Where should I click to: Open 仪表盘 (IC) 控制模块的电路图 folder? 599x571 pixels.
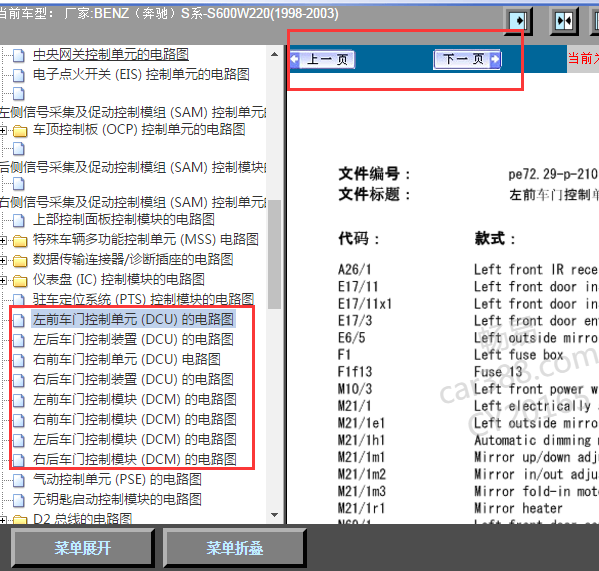(118, 279)
